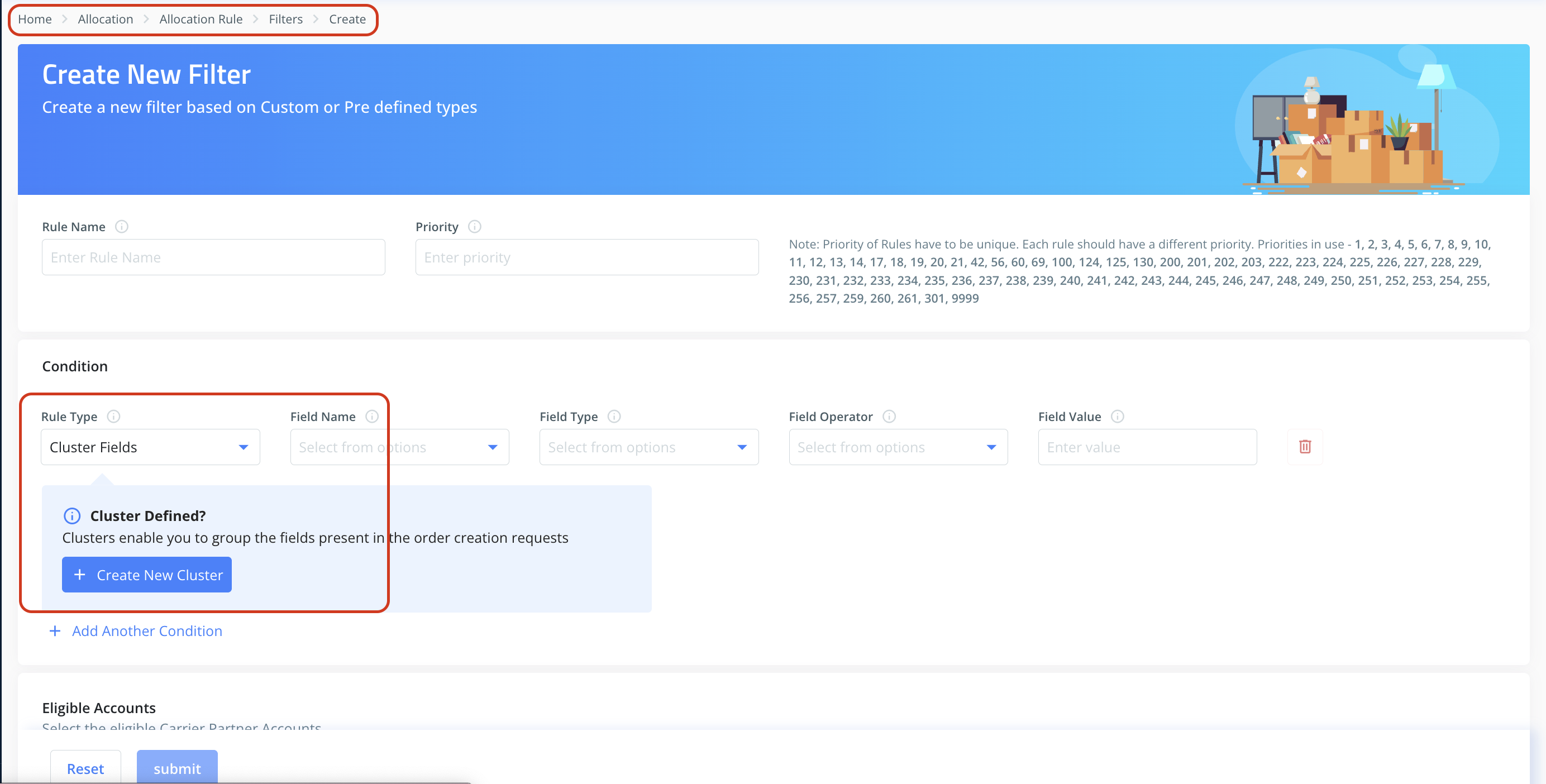Click Add Another Condition link

pyautogui.click(x=146, y=631)
